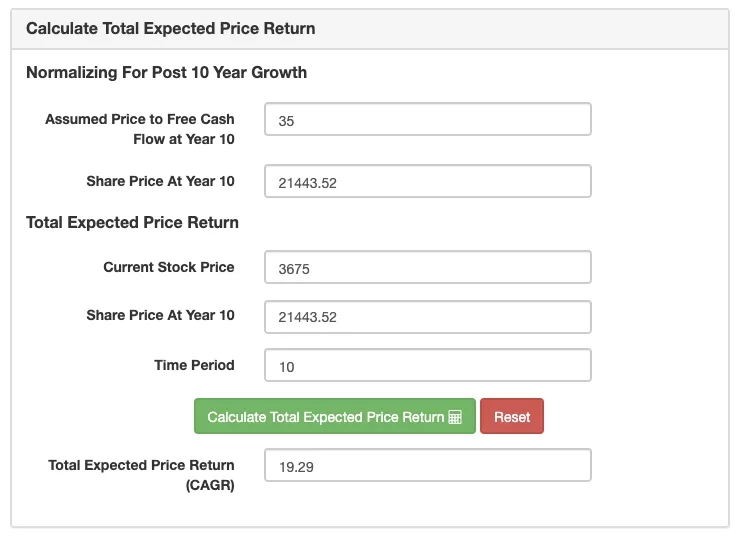Click the 'Normalizing For Post 10 Year Growth' heading

(166, 72)
